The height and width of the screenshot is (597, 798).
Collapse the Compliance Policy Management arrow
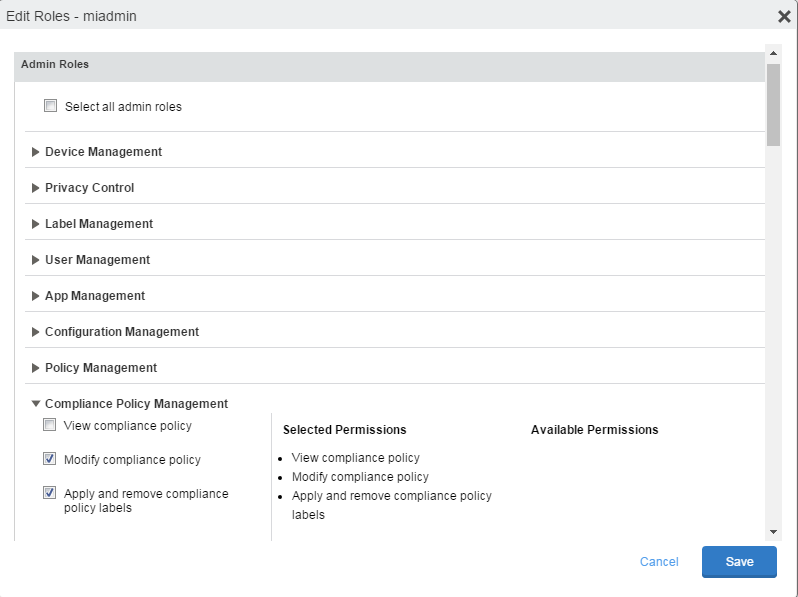coord(36,404)
